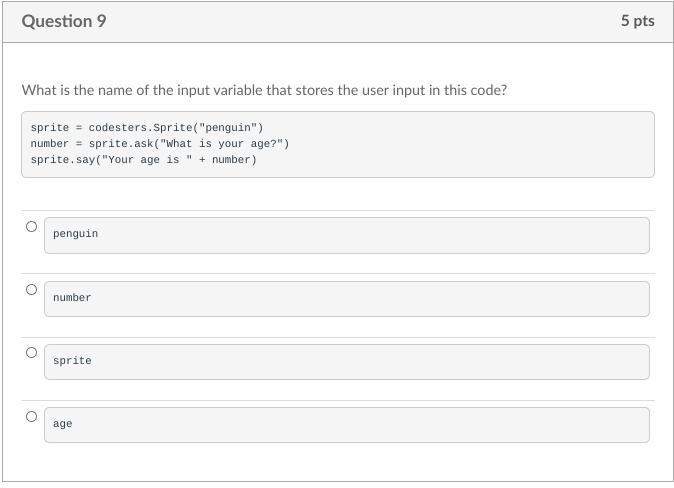Click the sprite.ask call in the code
Screen dimensions: 674x488
(x=122, y=143)
